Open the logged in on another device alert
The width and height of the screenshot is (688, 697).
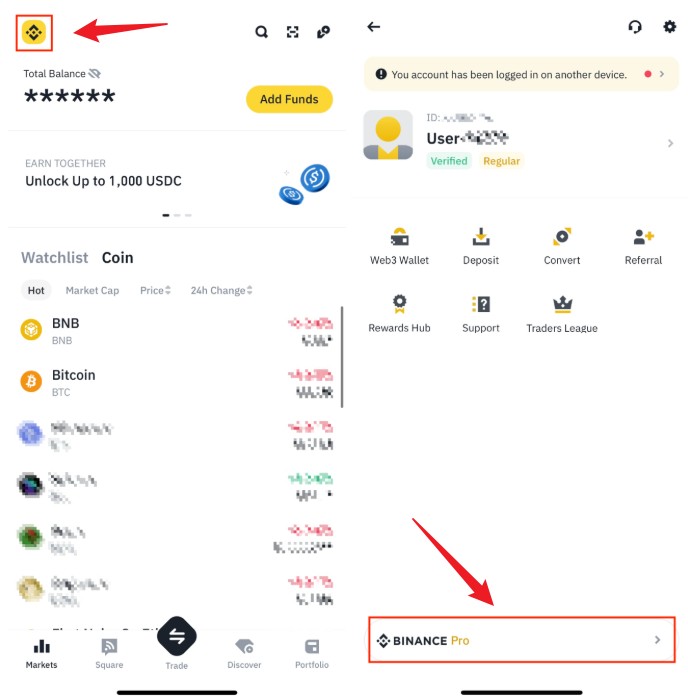point(521,74)
